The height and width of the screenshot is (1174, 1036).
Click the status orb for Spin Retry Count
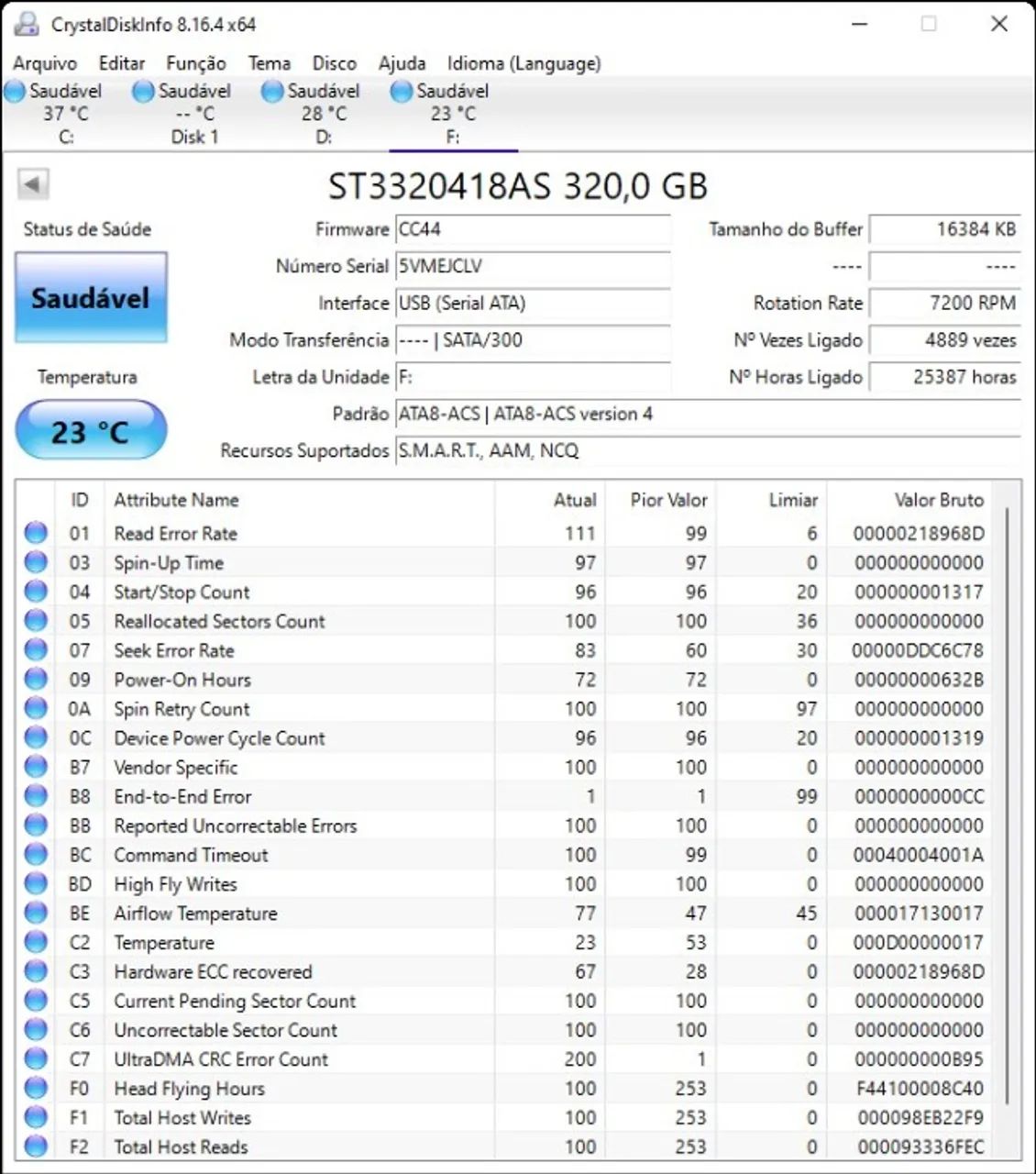point(36,709)
